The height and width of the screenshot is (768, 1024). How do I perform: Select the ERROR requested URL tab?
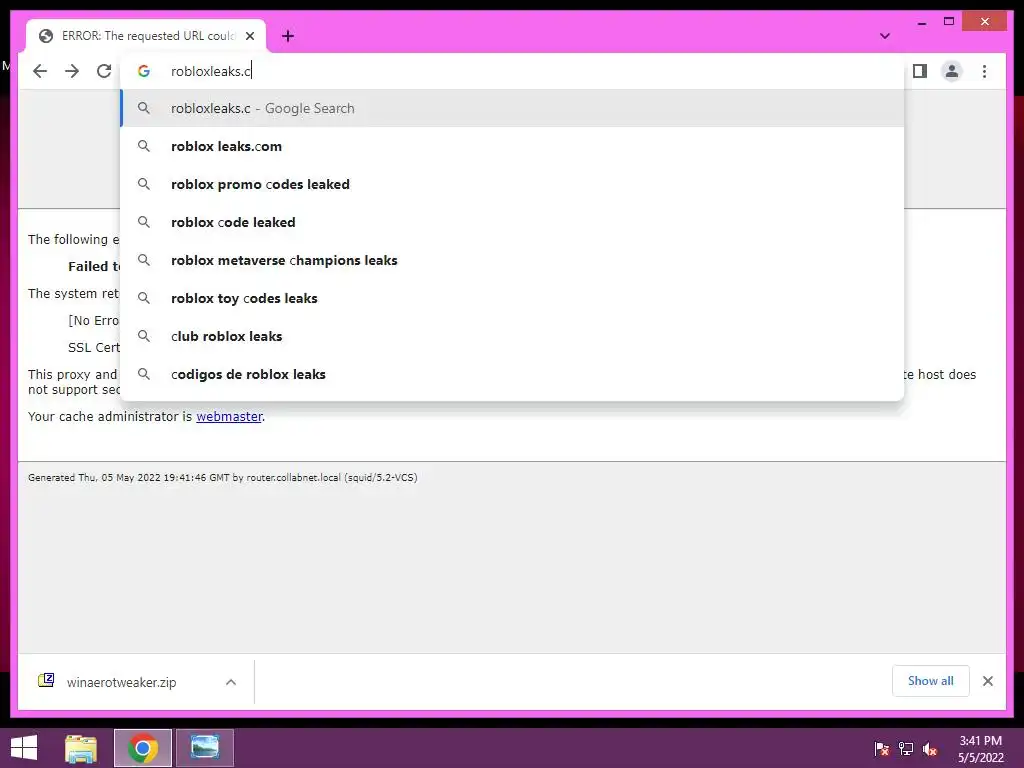pyautogui.click(x=146, y=36)
